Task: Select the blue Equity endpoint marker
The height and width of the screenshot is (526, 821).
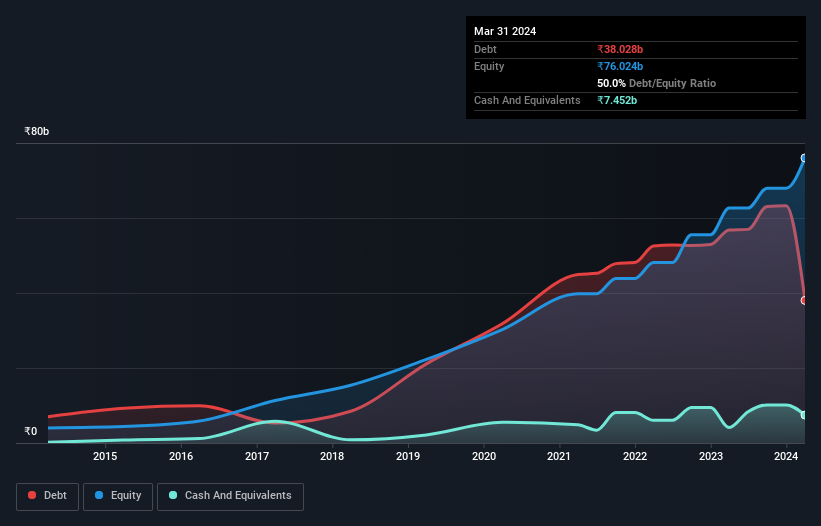Action: pos(804,158)
